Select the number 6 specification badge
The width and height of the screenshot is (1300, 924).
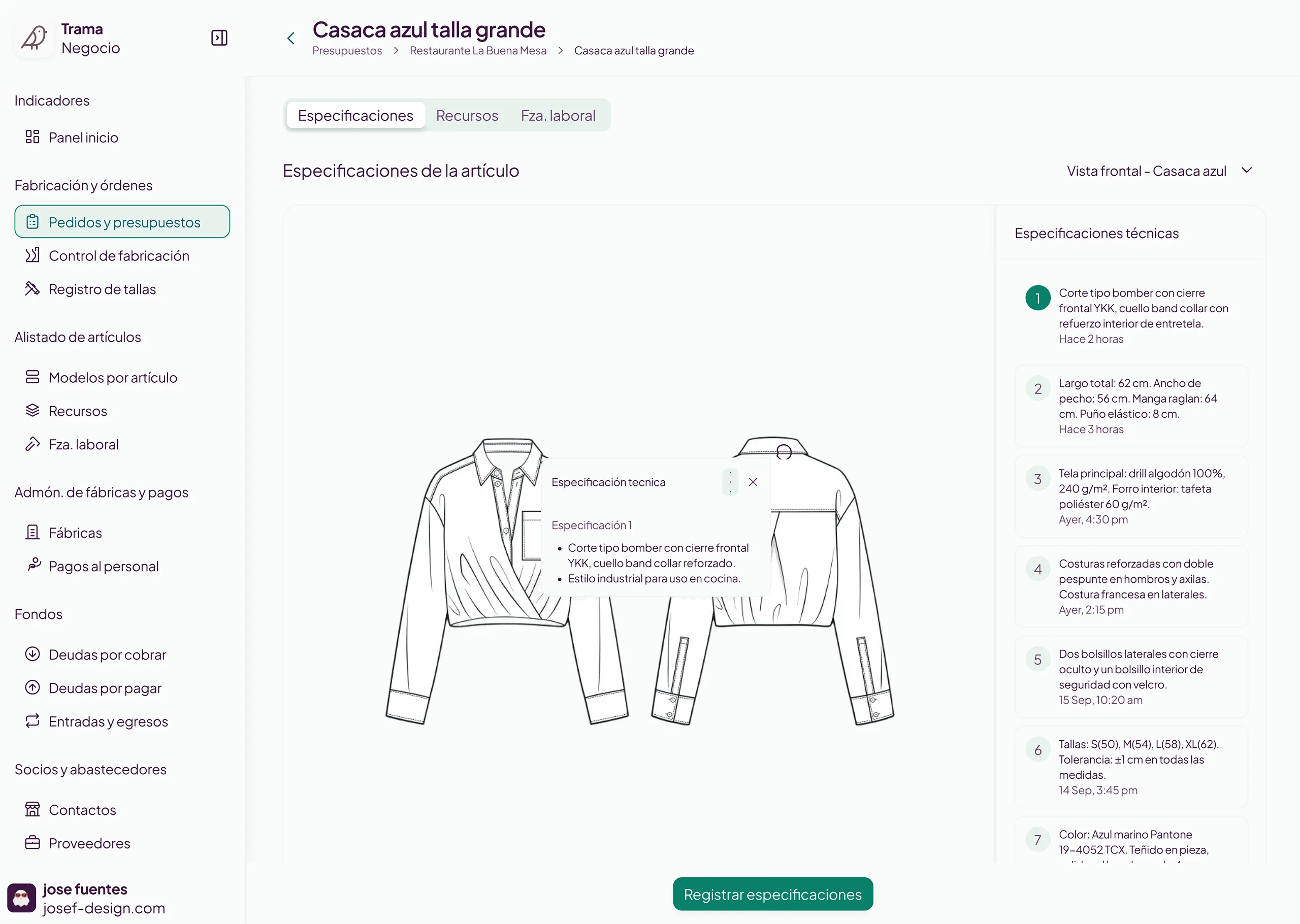click(x=1038, y=750)
